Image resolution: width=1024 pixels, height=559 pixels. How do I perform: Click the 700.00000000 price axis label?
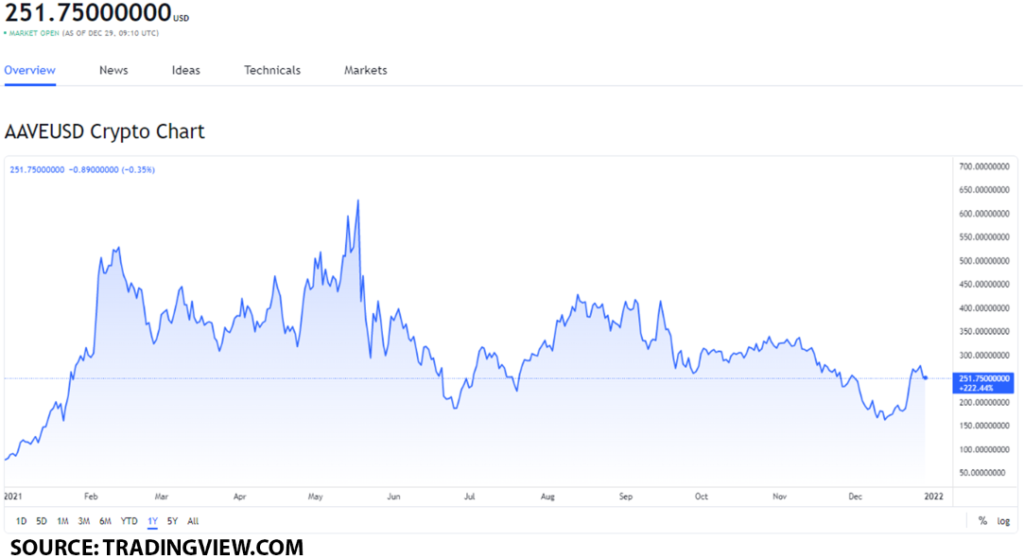pos(984,167)
